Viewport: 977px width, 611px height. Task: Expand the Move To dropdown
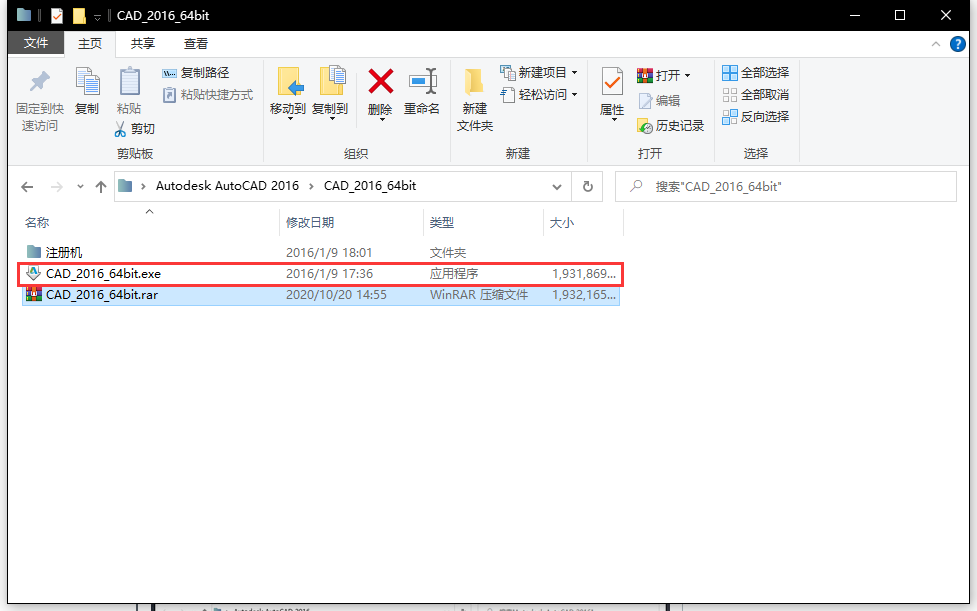[x=289, y=118]
